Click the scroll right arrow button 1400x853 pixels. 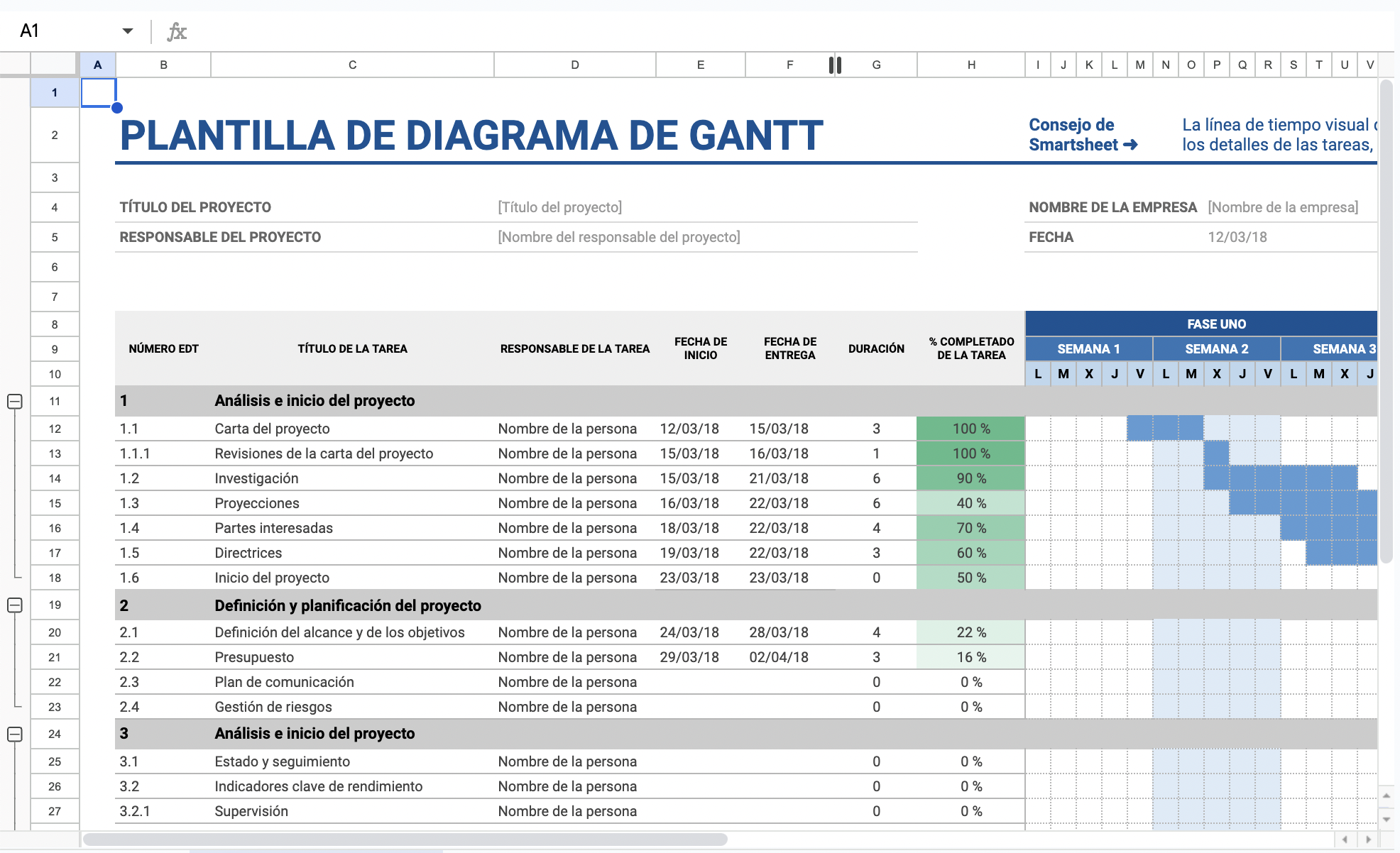(x=1368, y=840)
